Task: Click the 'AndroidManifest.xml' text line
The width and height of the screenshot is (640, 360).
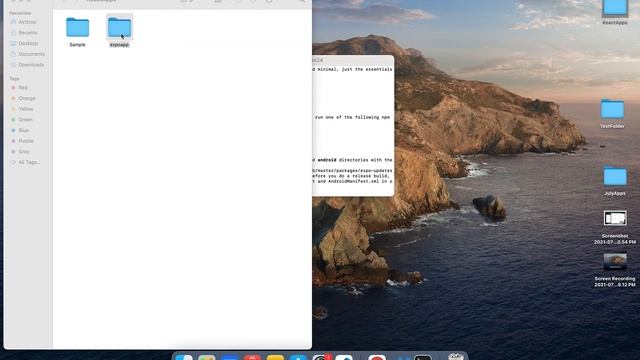Action: 353,181
